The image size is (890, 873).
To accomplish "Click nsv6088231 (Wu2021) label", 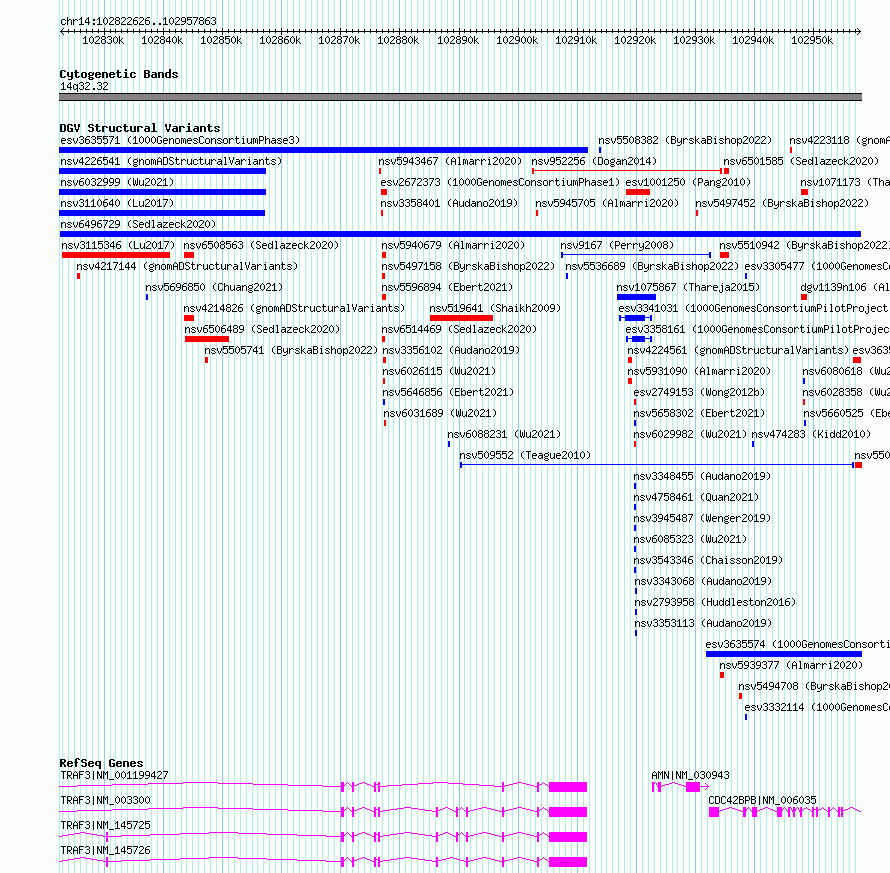I will 504,434.
